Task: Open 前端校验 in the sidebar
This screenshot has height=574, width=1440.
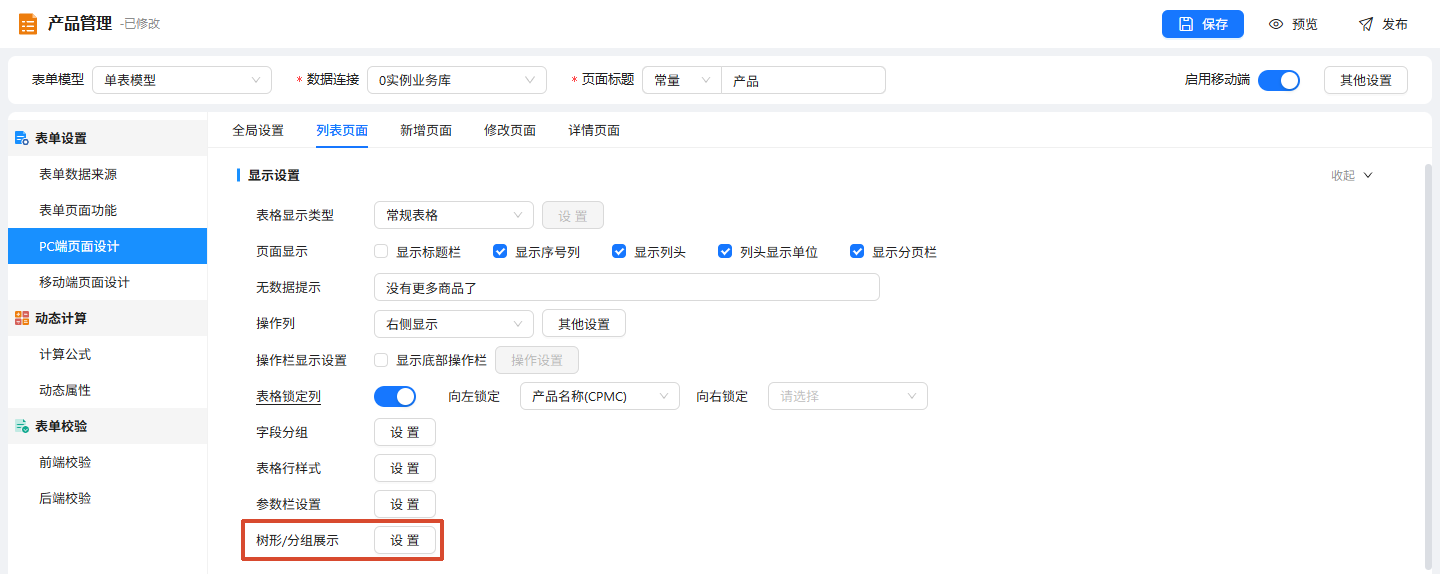Action: click(107, 462)
